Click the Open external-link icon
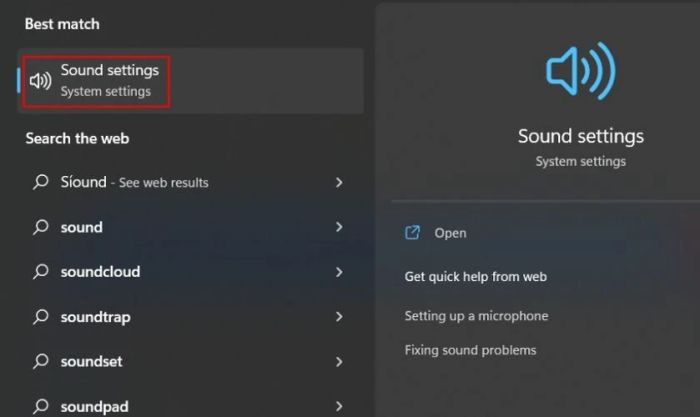 coord(412,233)
